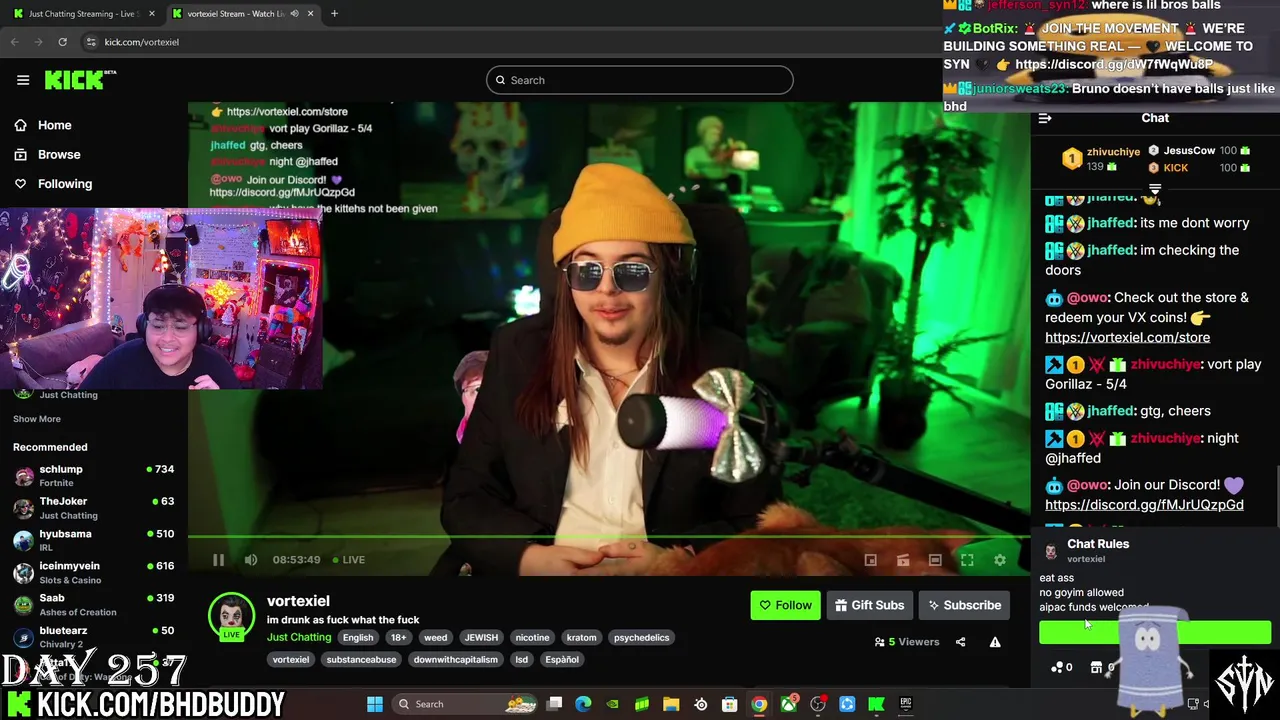The height and width of the screenshot is (720, 1280).
Task: Open Google Chrome from taskbar
Action: [759, 704]
